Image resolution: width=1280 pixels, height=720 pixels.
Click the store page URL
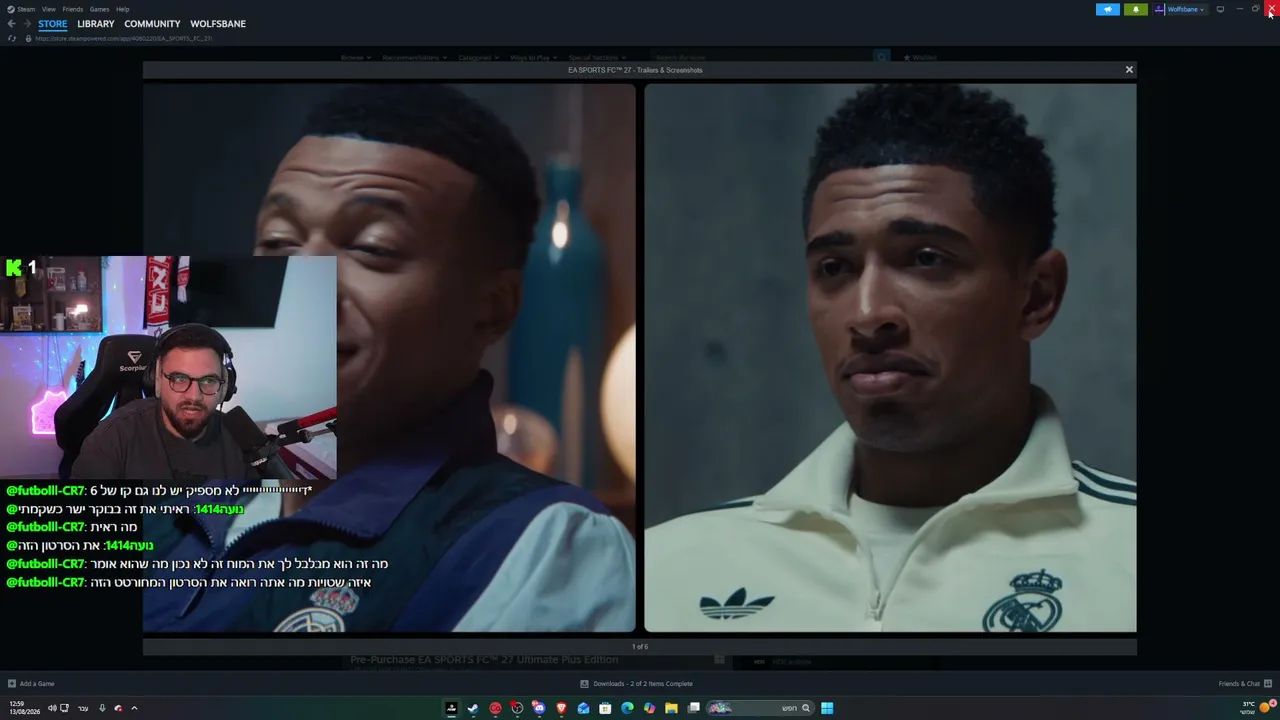pyautogui.click(x=124, y=38)
